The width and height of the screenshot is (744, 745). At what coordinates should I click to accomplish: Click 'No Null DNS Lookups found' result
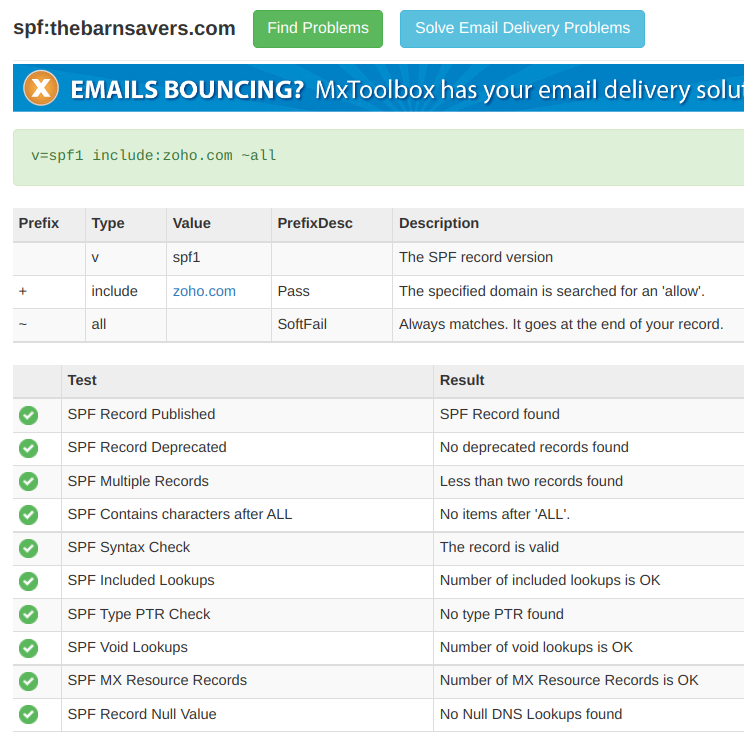tap(531, 715)
